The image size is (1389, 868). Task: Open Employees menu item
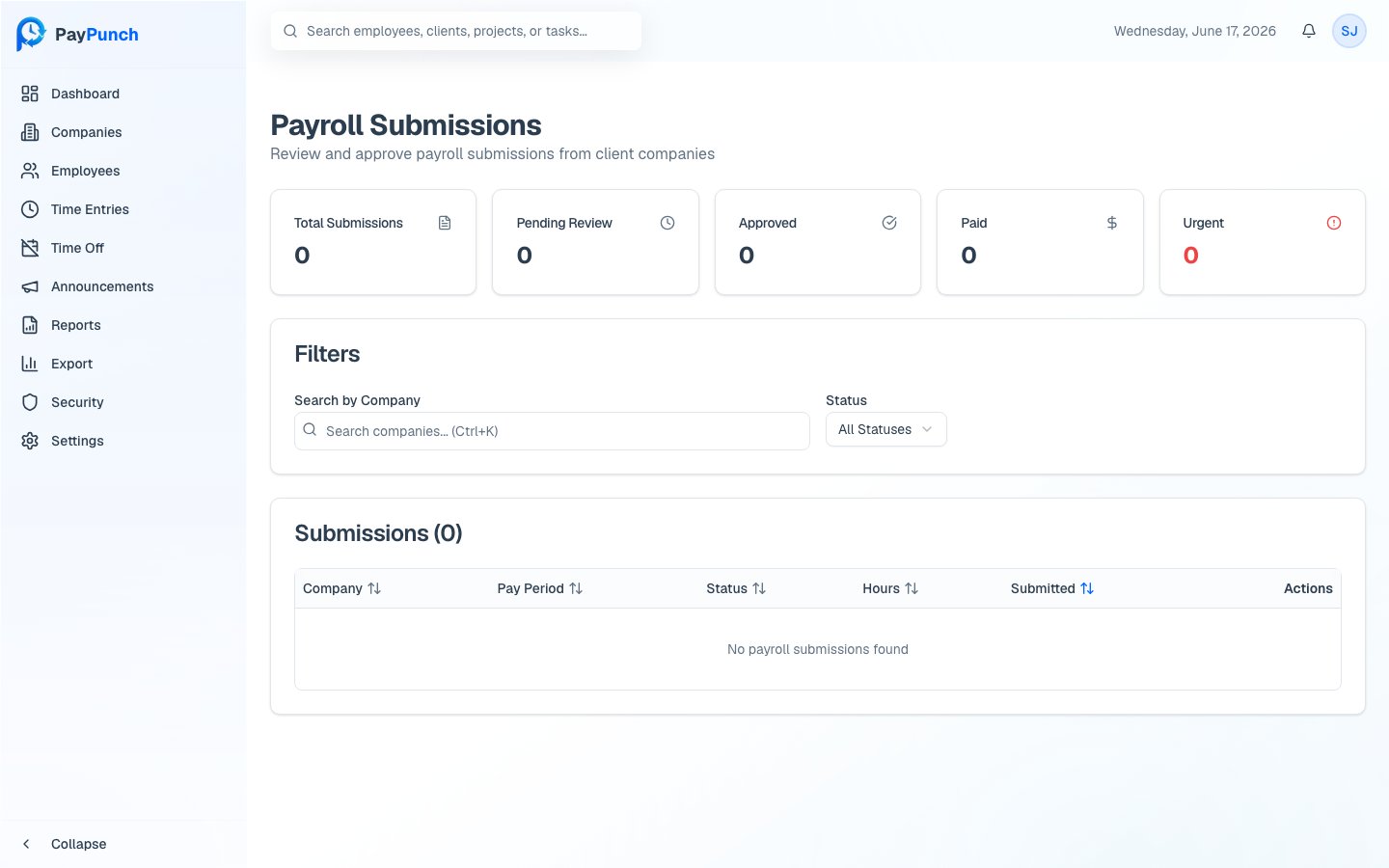pyautogui.click(x=123, y=171)
